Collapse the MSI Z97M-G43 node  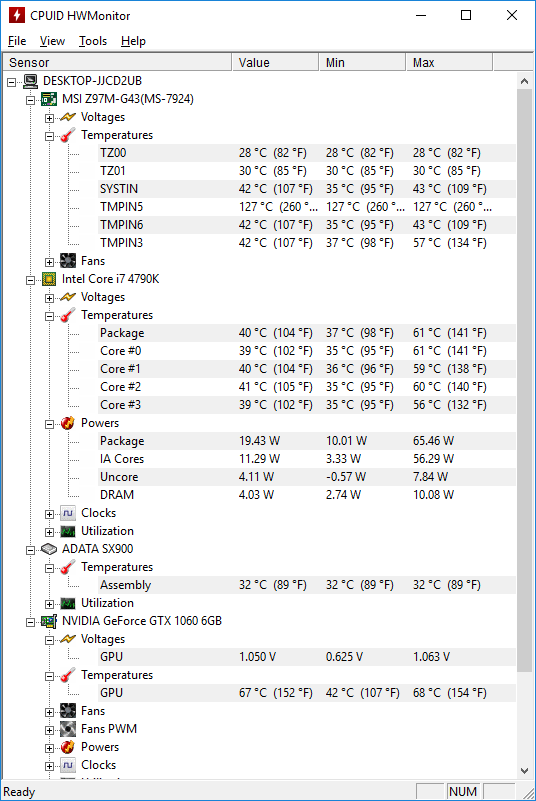point(30,100)
